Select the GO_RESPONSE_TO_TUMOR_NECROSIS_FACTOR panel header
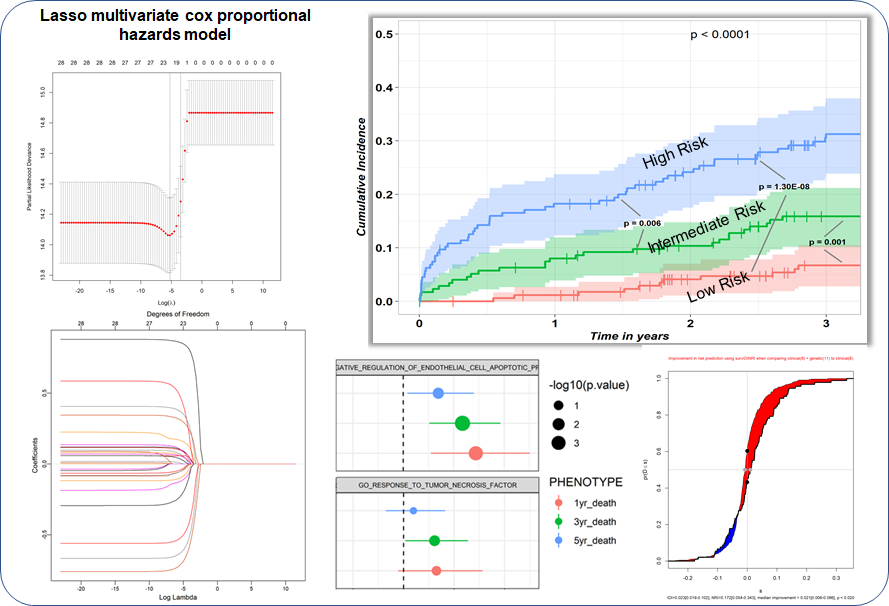 click(x=439, y=485)
